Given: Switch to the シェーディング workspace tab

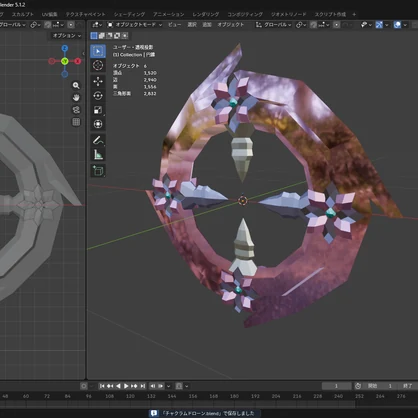Looking at the screenshot, I should 129,14.
